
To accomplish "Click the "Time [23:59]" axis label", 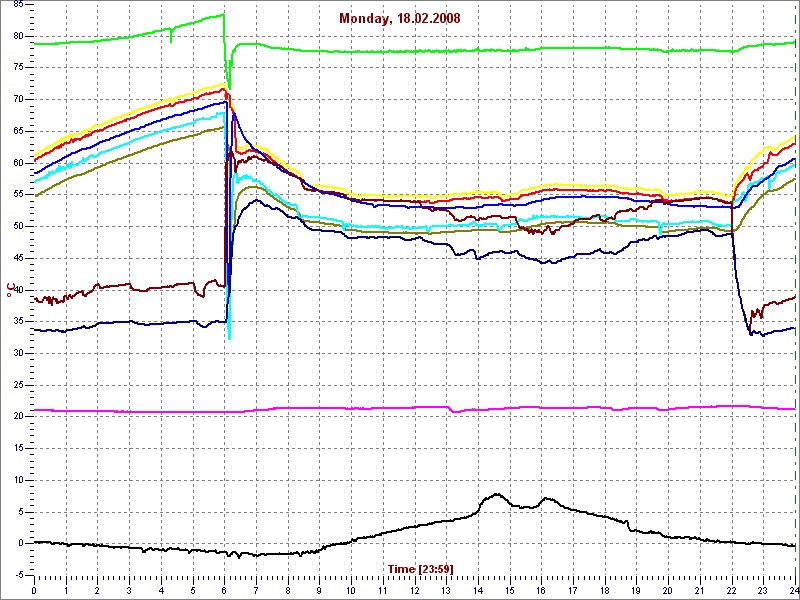I will (x=420, y=568).
